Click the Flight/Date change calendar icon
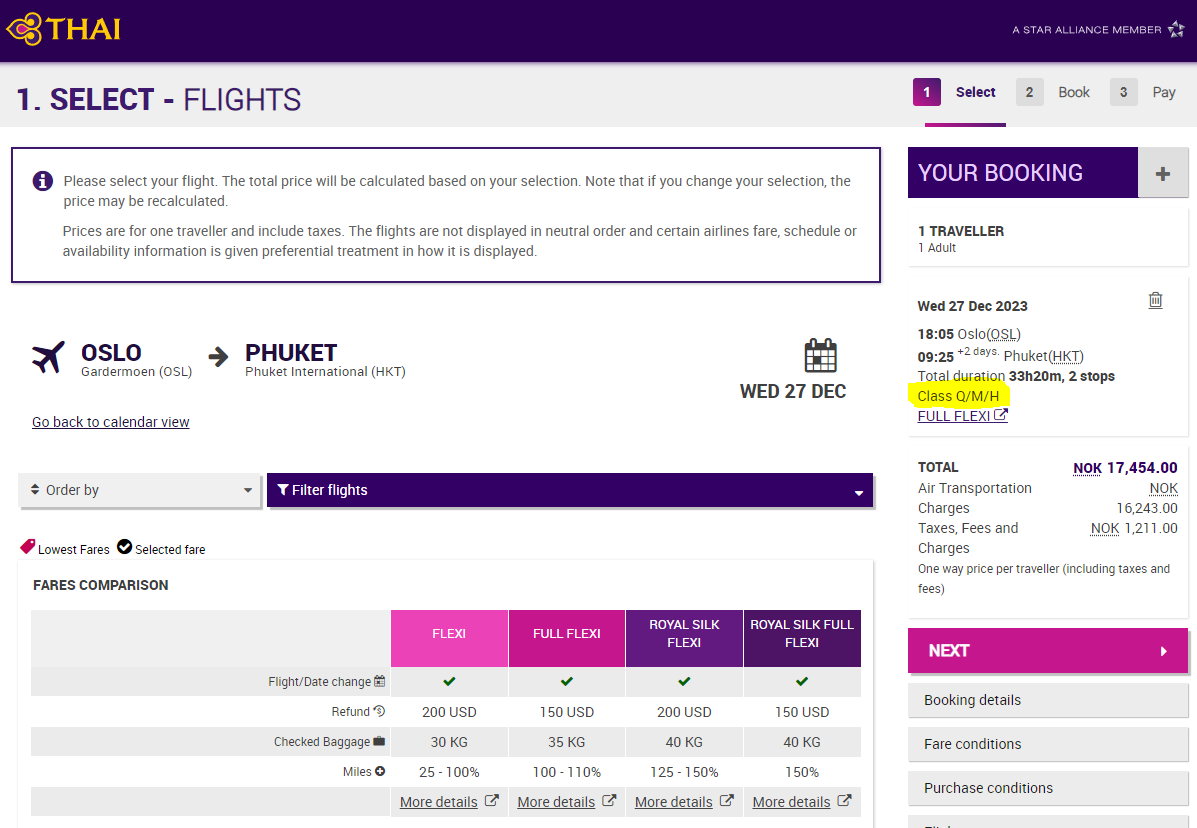The height and width of the screenshot is (828, 1197). pyautogui.click(x=379, y=681)
